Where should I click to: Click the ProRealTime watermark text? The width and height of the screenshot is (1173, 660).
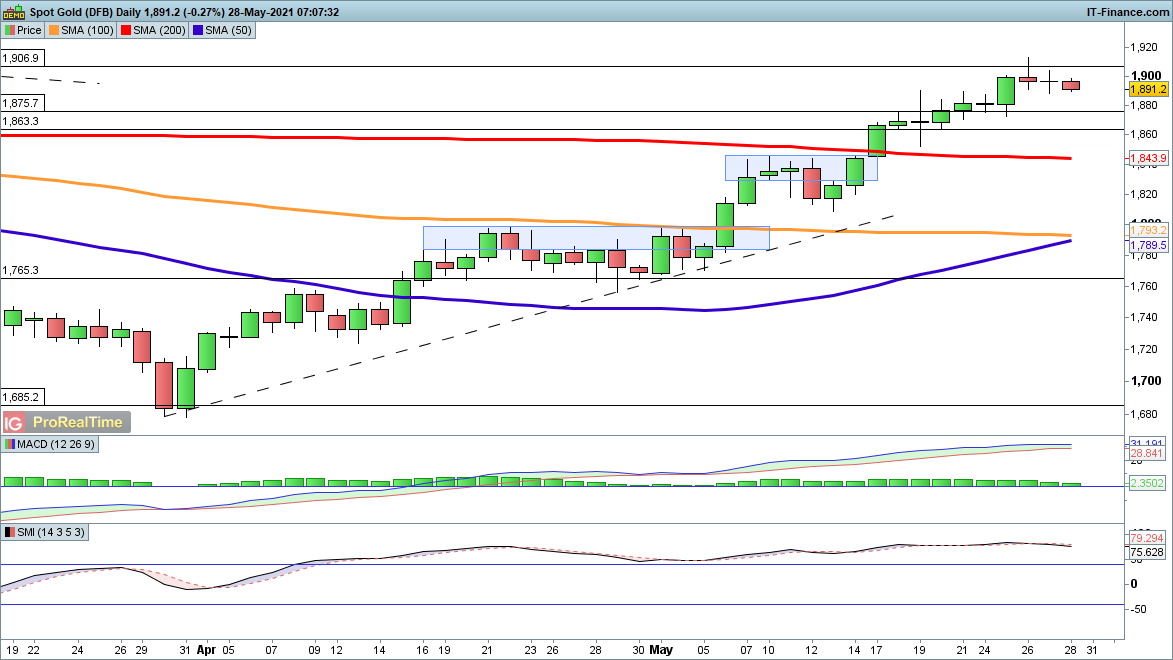pyautogui.click(x=77, y=422)
